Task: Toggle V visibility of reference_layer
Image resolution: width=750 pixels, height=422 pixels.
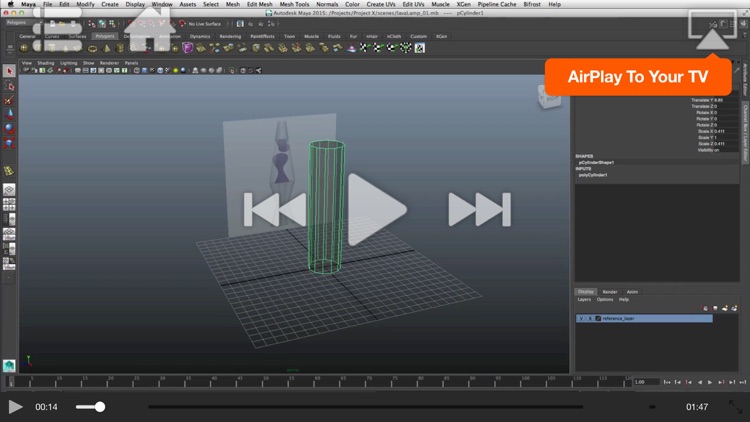Action: click(x=581, y=318)
